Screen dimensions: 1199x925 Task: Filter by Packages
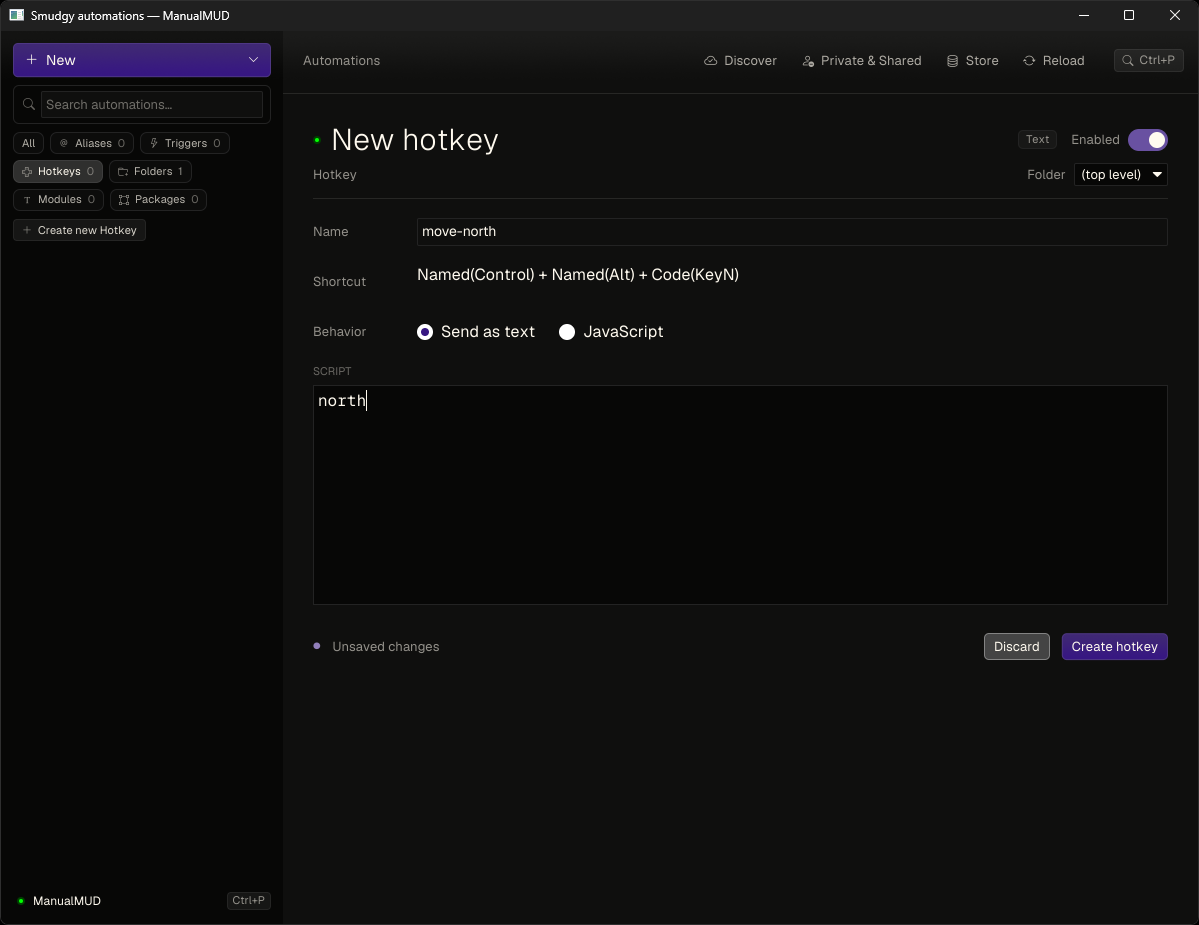159,200
